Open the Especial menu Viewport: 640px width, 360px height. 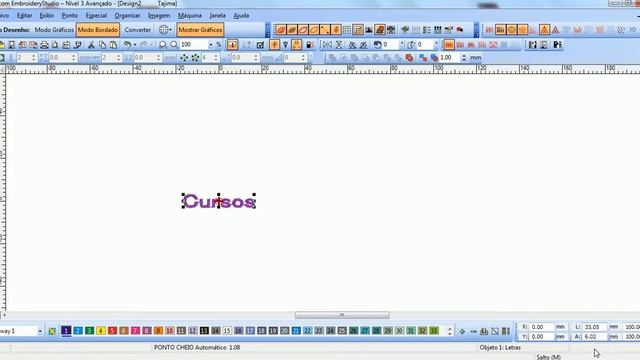[96, 16]
